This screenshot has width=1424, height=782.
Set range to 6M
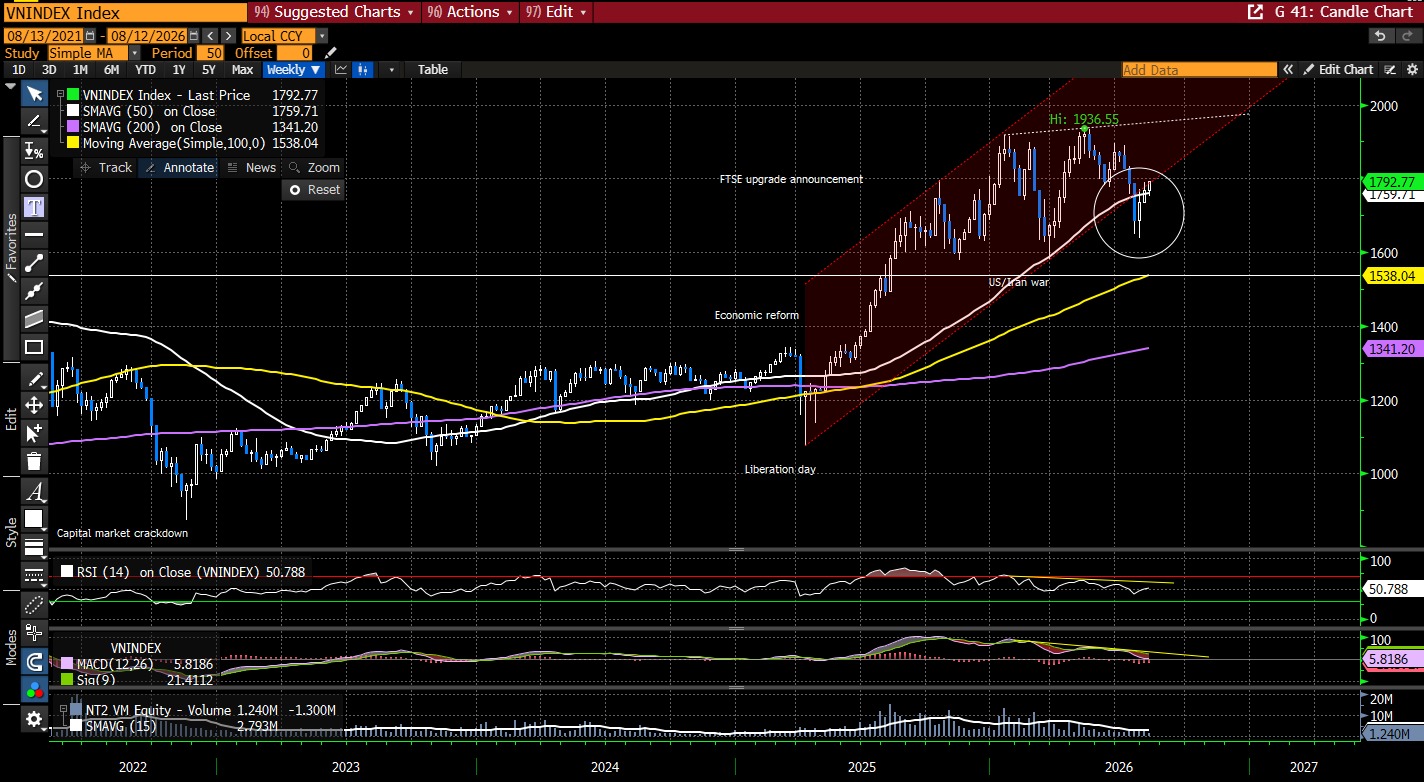[111, 70]
